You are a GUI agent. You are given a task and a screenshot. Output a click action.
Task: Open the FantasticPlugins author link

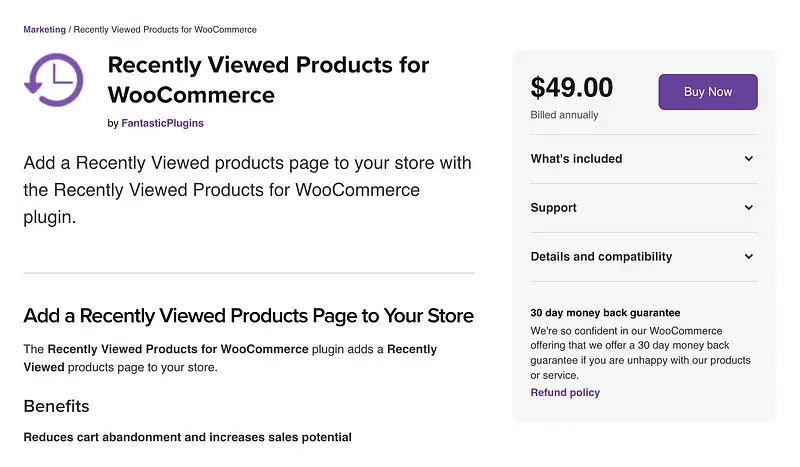[162, 124]
